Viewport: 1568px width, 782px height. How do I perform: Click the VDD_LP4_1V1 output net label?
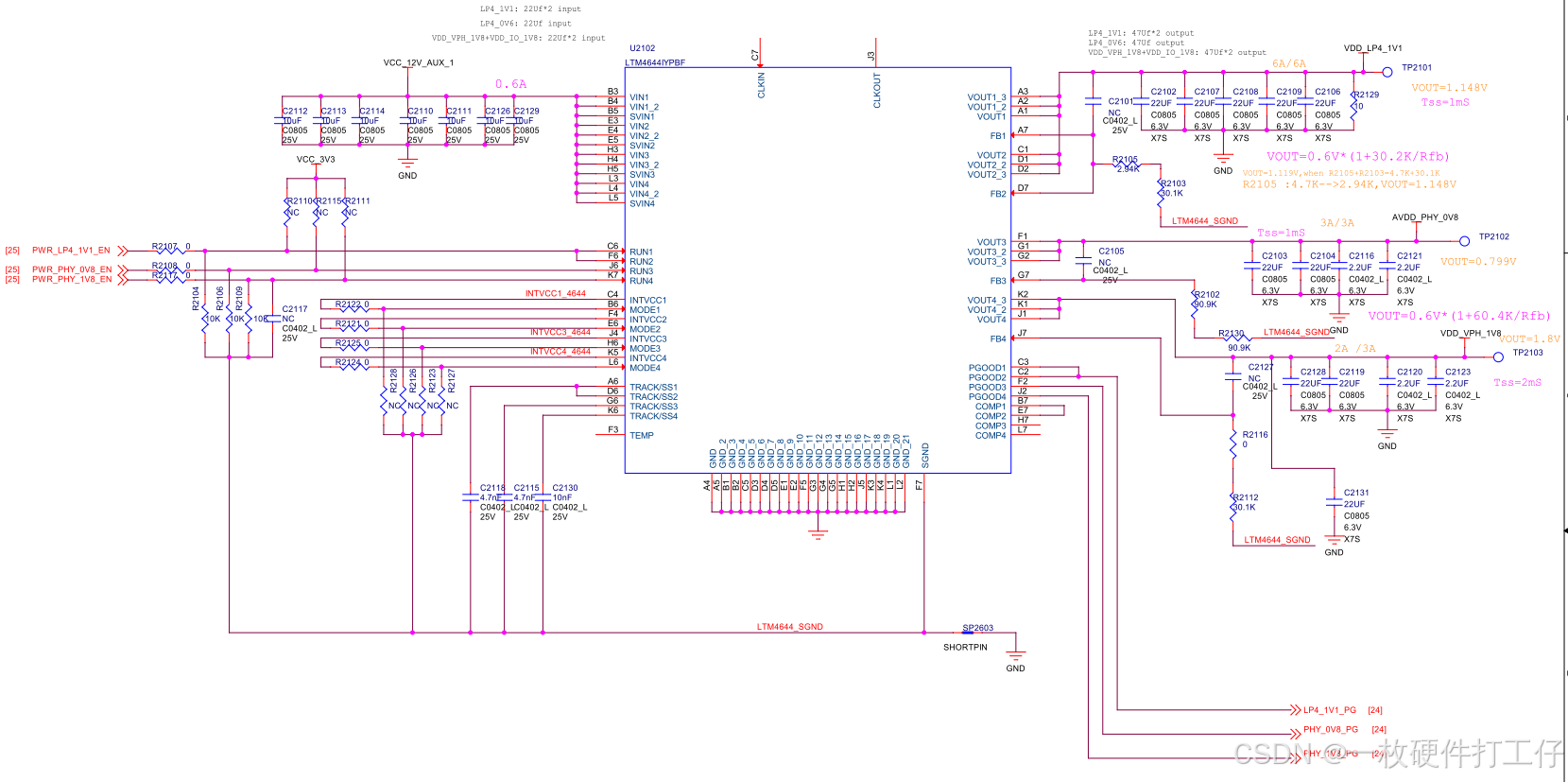tap(1373, 48)
